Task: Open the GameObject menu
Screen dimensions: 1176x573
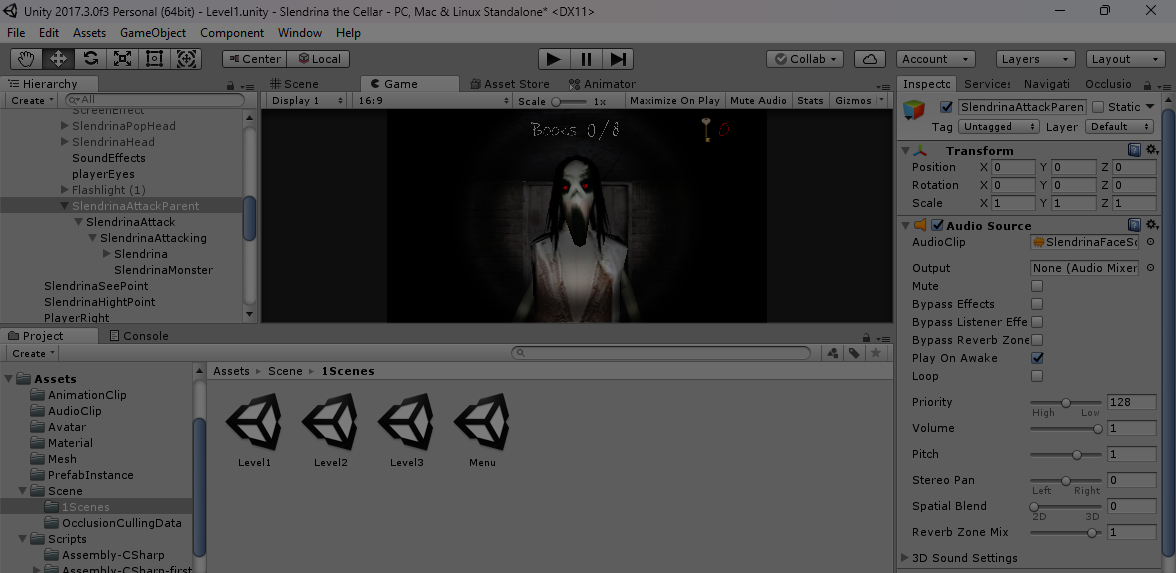Action: click(153, 33)
